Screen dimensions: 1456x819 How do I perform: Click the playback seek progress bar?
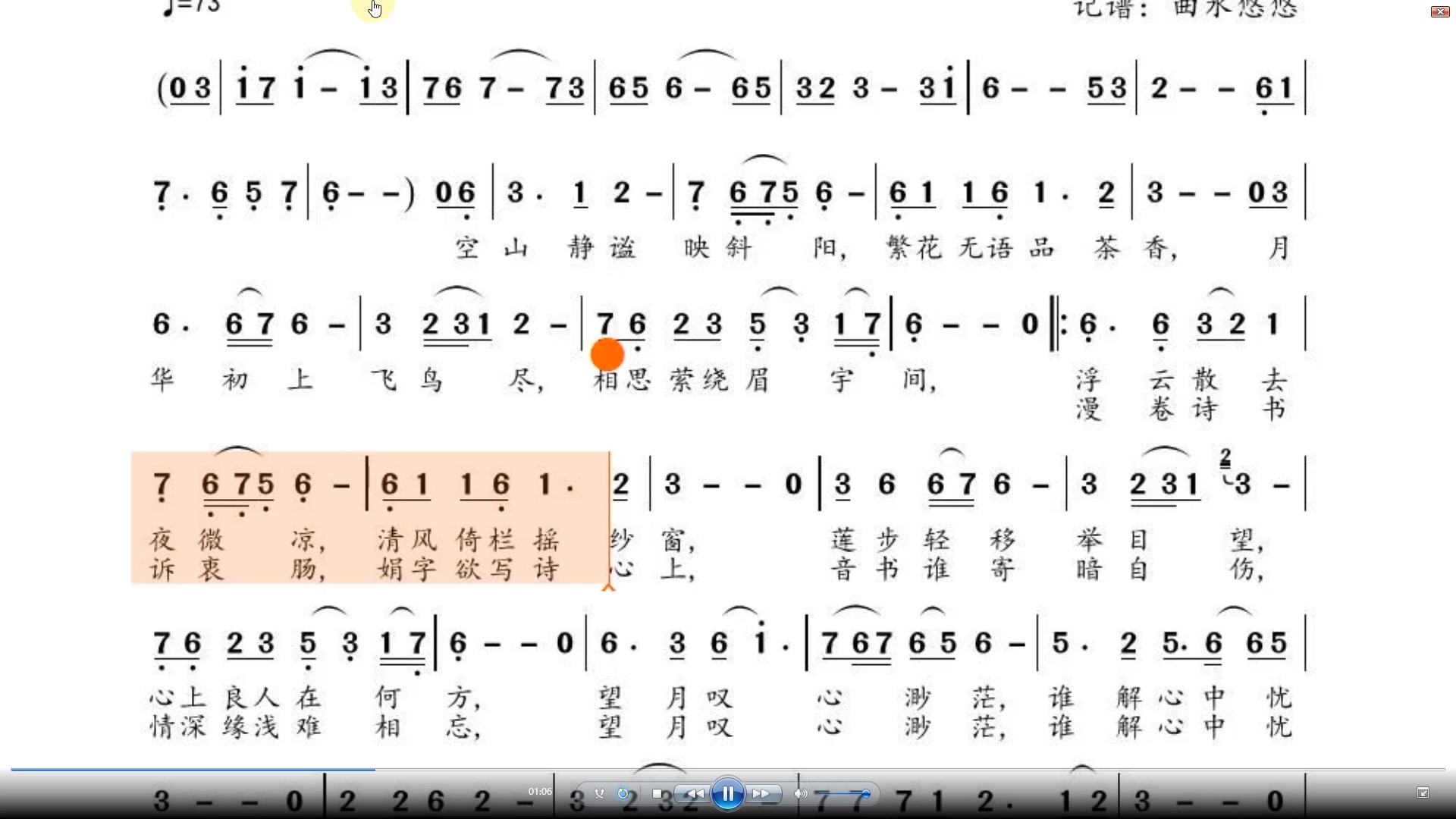pos(728,770)
